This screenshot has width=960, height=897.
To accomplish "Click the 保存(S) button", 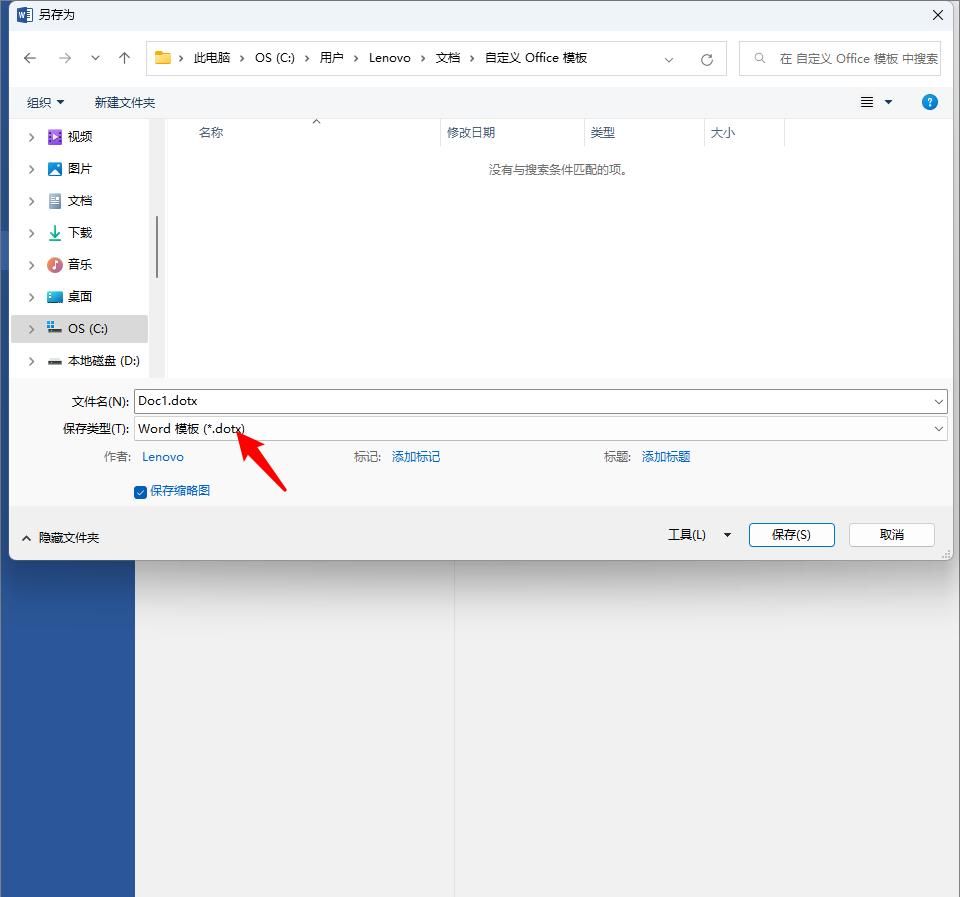I will [791, 534].
